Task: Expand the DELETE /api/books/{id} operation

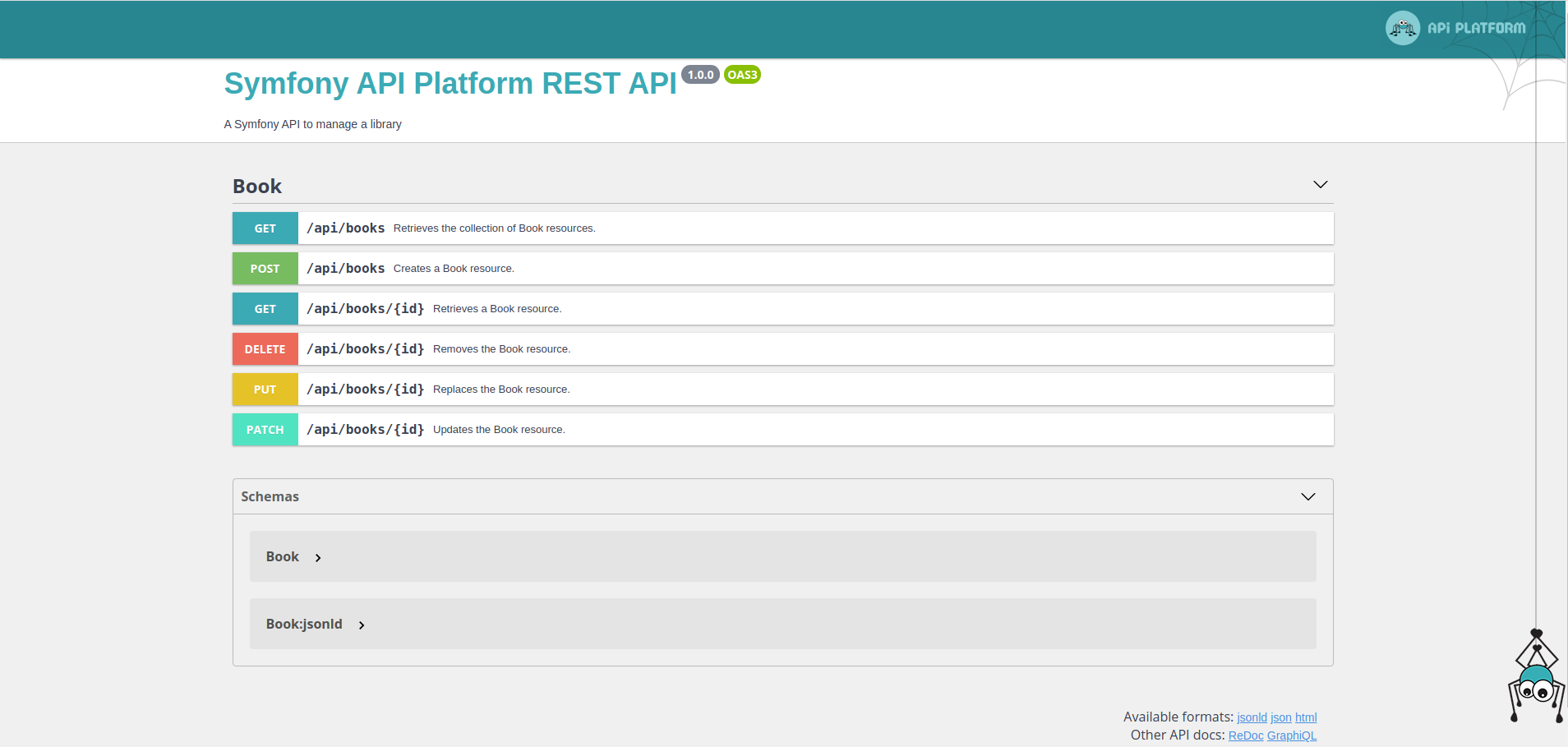Action: (x=782, y=349)
